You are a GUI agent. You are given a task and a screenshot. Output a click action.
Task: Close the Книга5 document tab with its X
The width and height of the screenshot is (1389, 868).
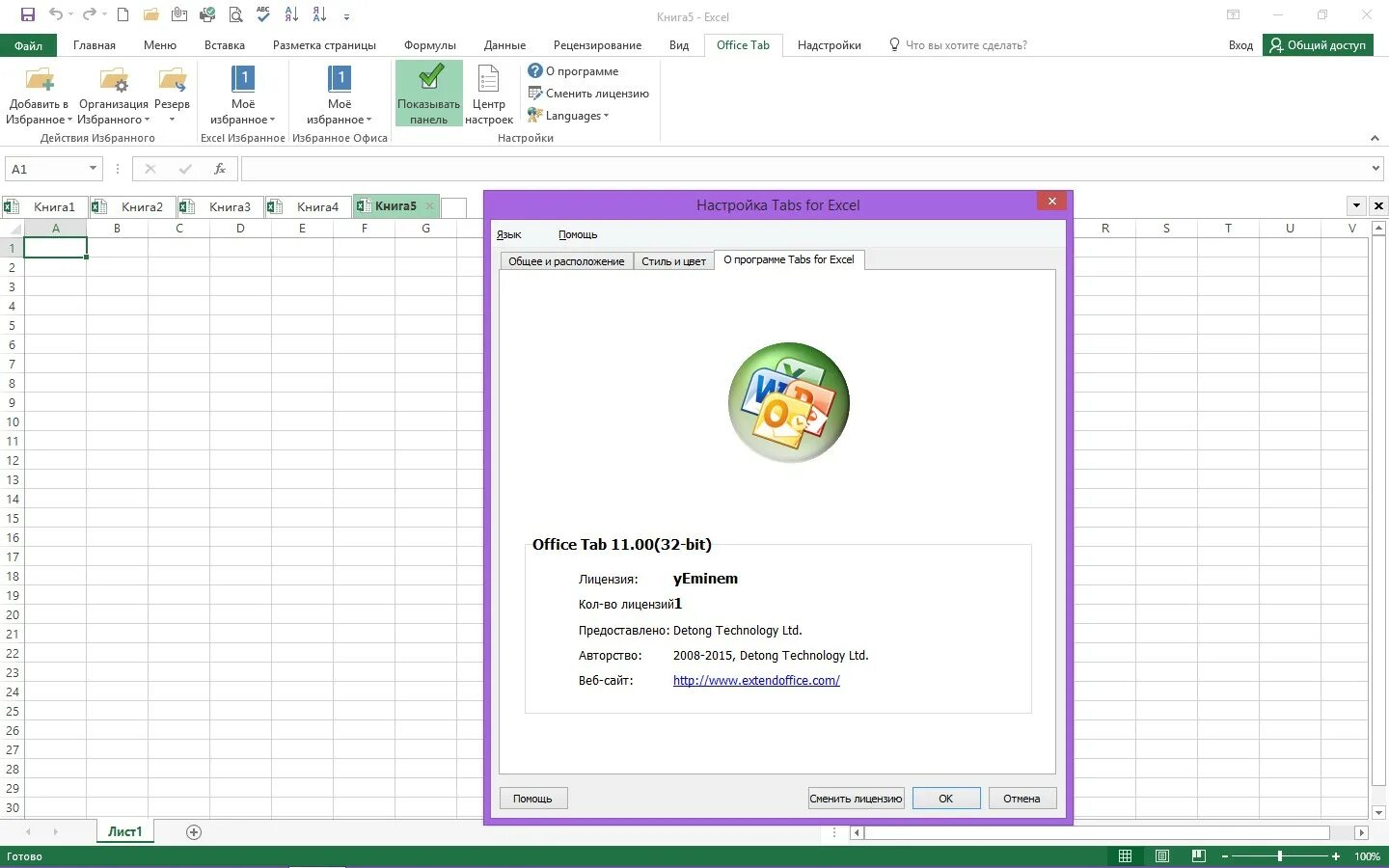430,205
